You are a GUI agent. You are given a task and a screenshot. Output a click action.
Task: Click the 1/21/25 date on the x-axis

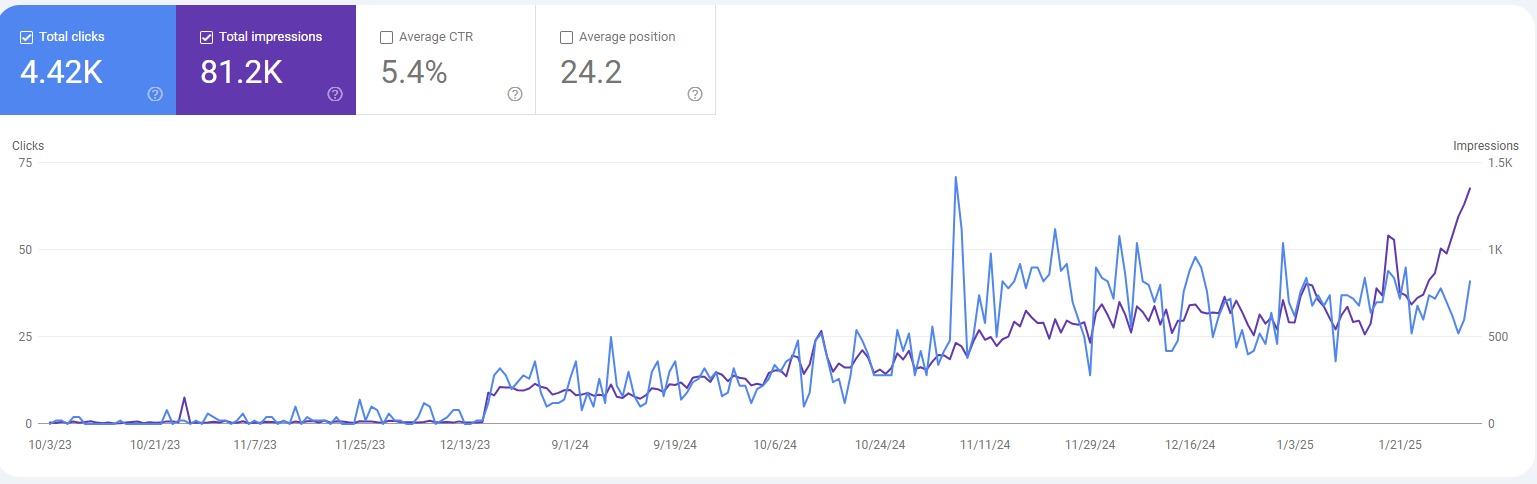tap(1400, 444)
